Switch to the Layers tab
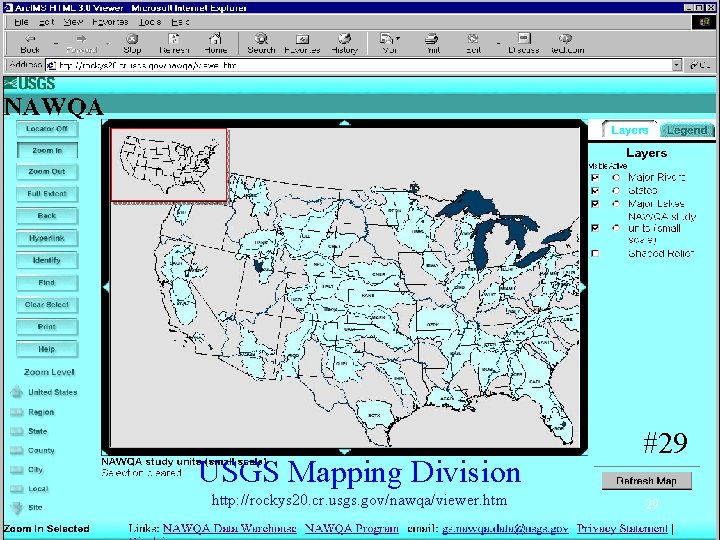 coord(630,130)
